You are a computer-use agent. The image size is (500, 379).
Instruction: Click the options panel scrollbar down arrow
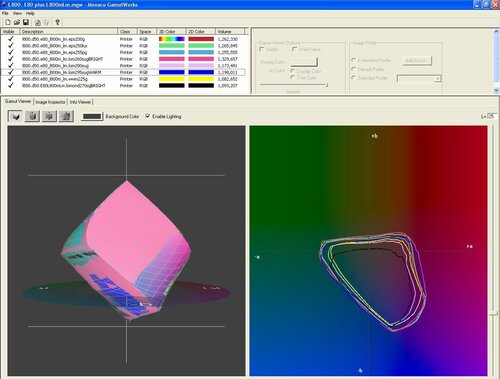pyautogui.click(x=496, y=90)
